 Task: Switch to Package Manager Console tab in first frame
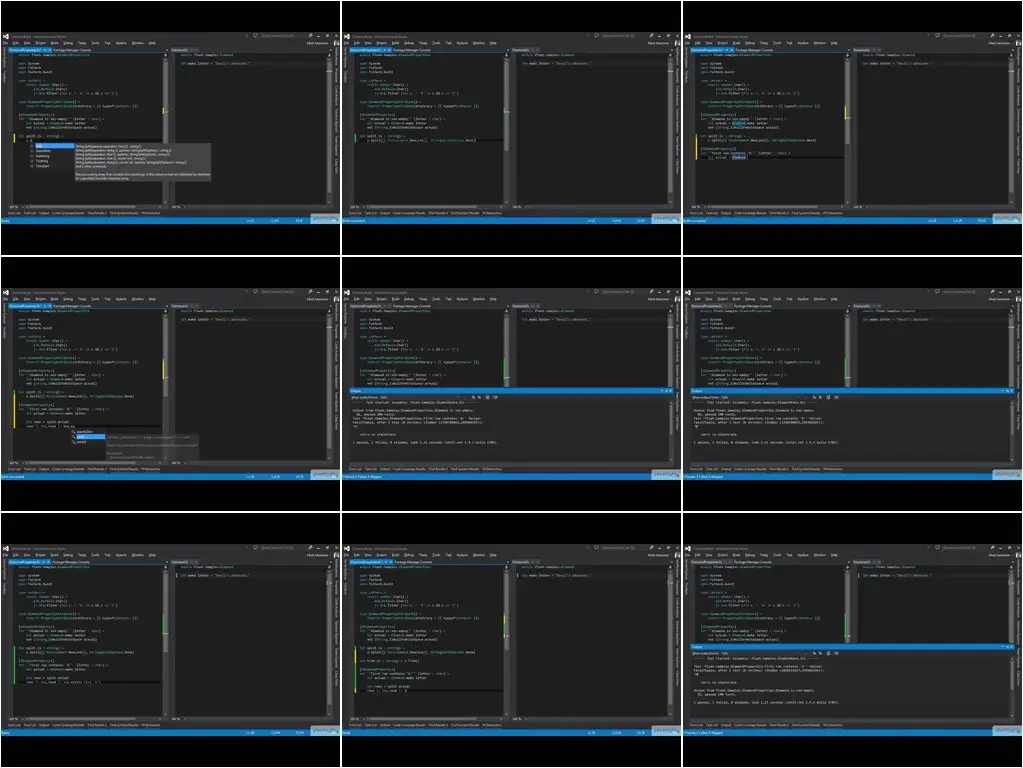click(x=72, y=50)
